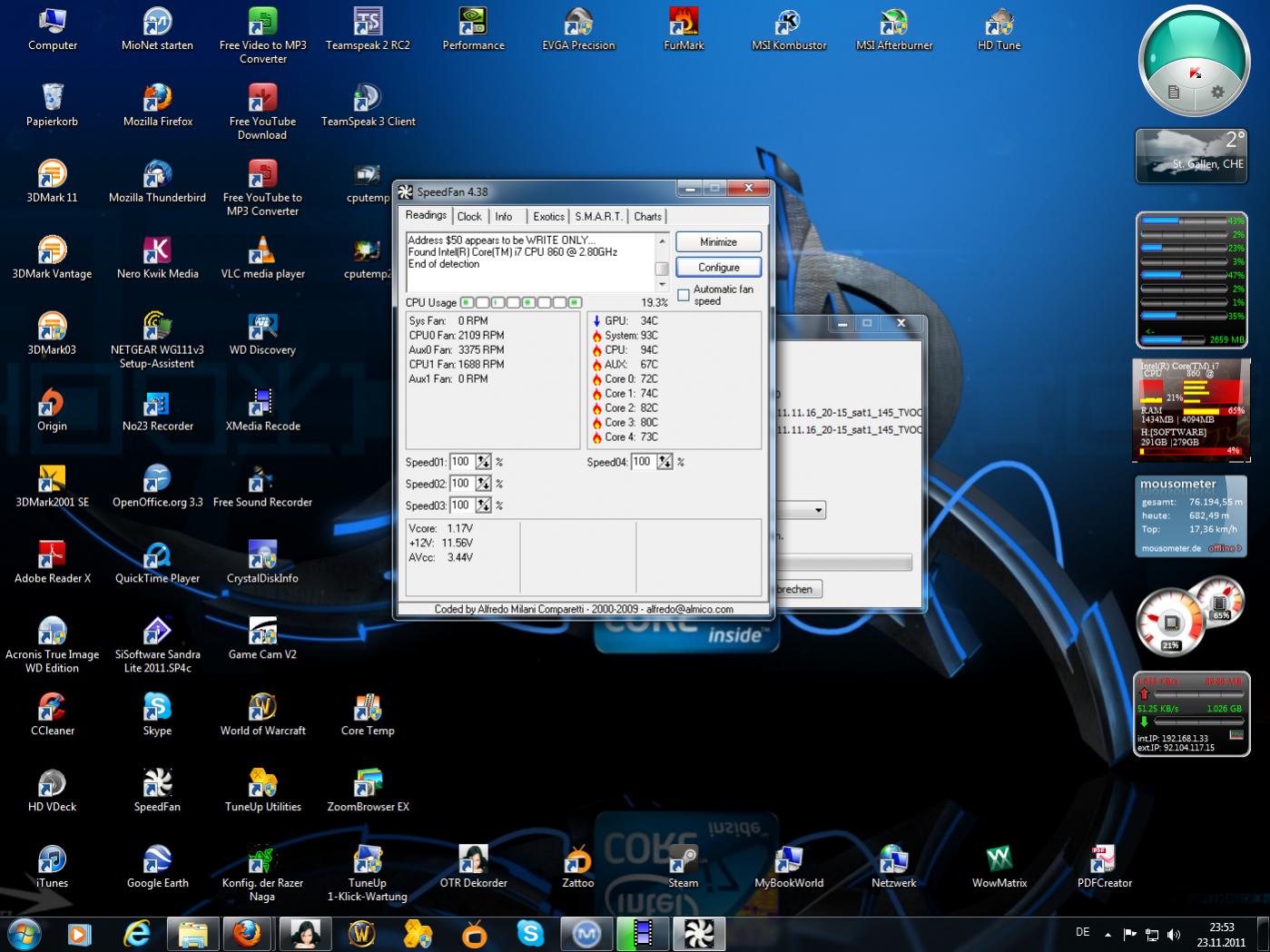1270x952 pixels.
Task: Enable the Automatic fan speed checkbox
Action: coord(684,295)
